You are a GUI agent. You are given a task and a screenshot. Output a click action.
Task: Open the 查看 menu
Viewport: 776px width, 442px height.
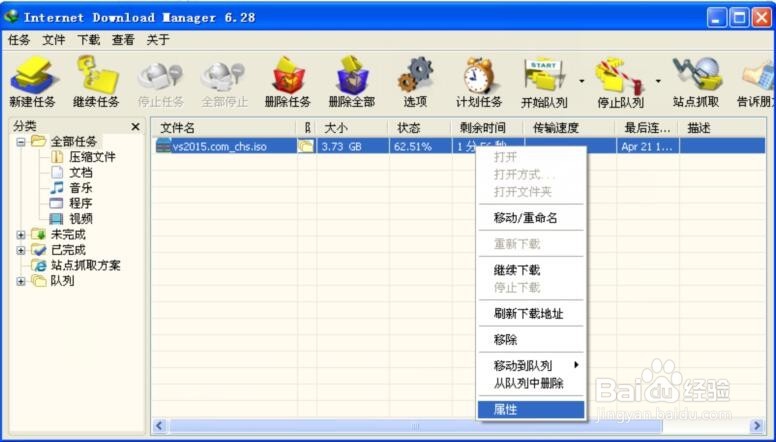(x=123, y=40)
